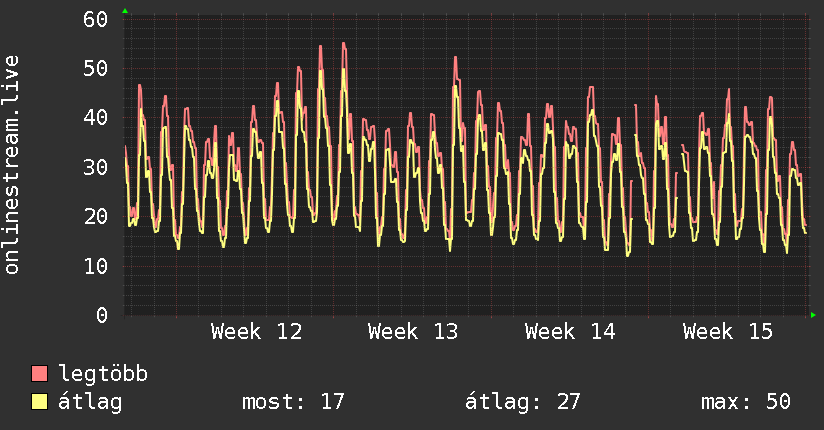Select the 'átlag: 27' statistic
This screenshot has width=824, height=430.
[x=522, y=402]
